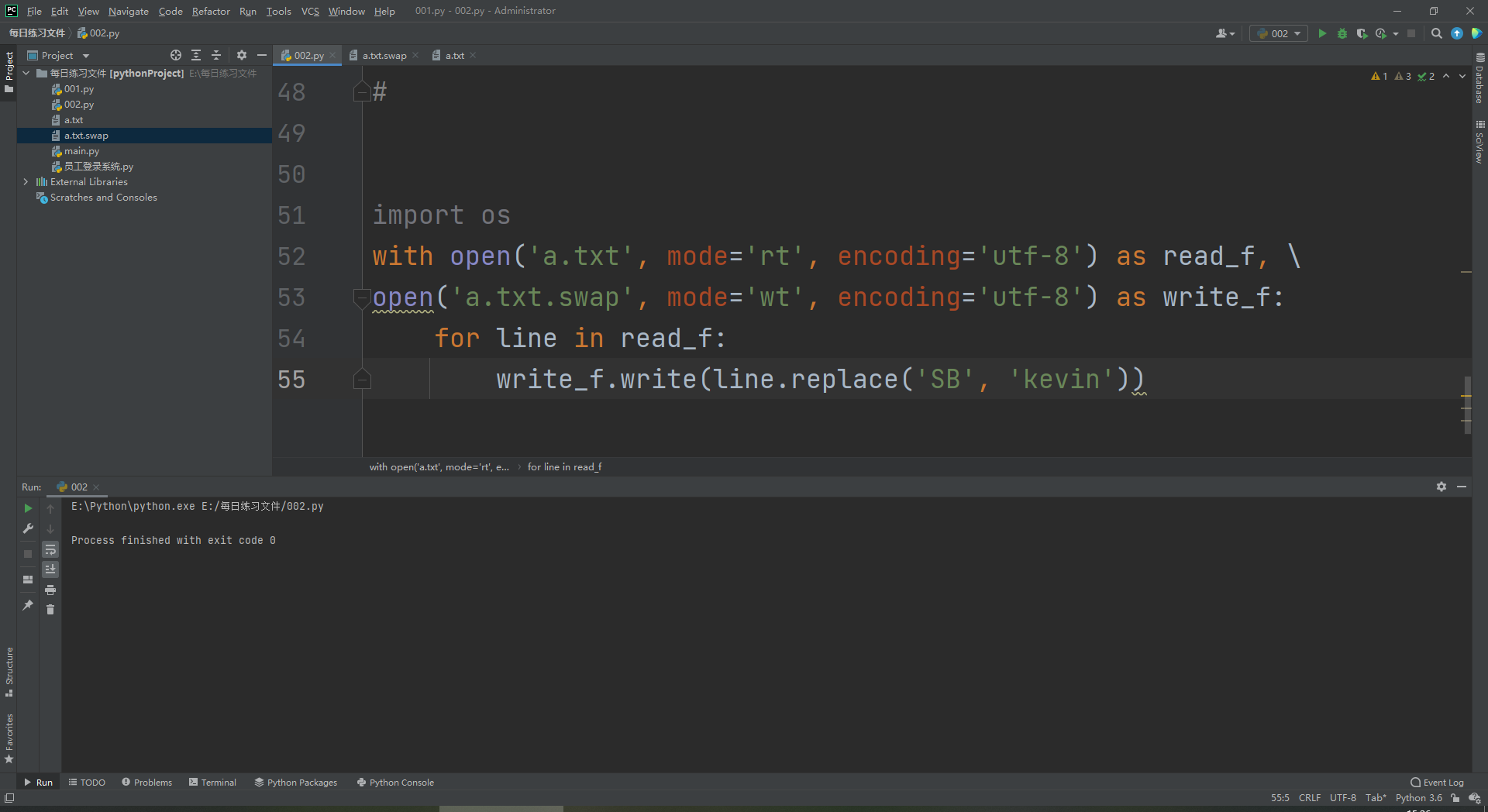The width and height of the screenshot is (1488, 812).
Task: Open the Problems tool window
Action: pos(147,783)
